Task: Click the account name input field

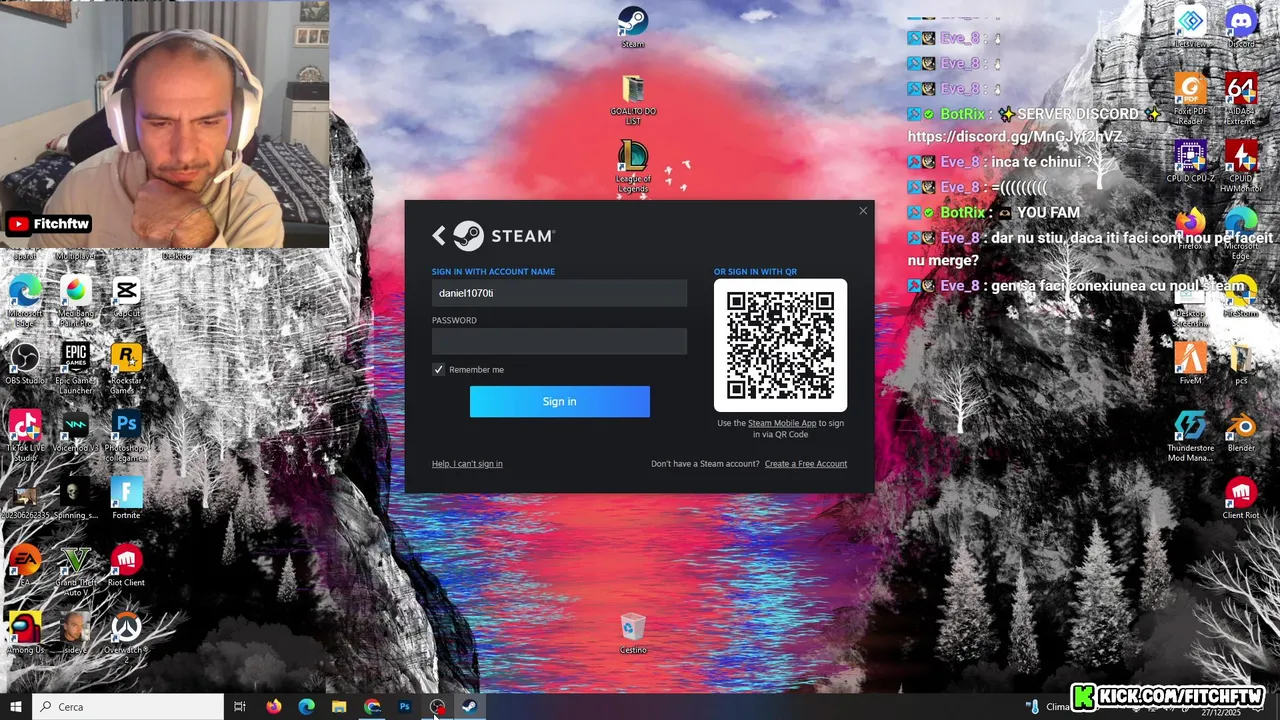Action: tap(559, 293)
